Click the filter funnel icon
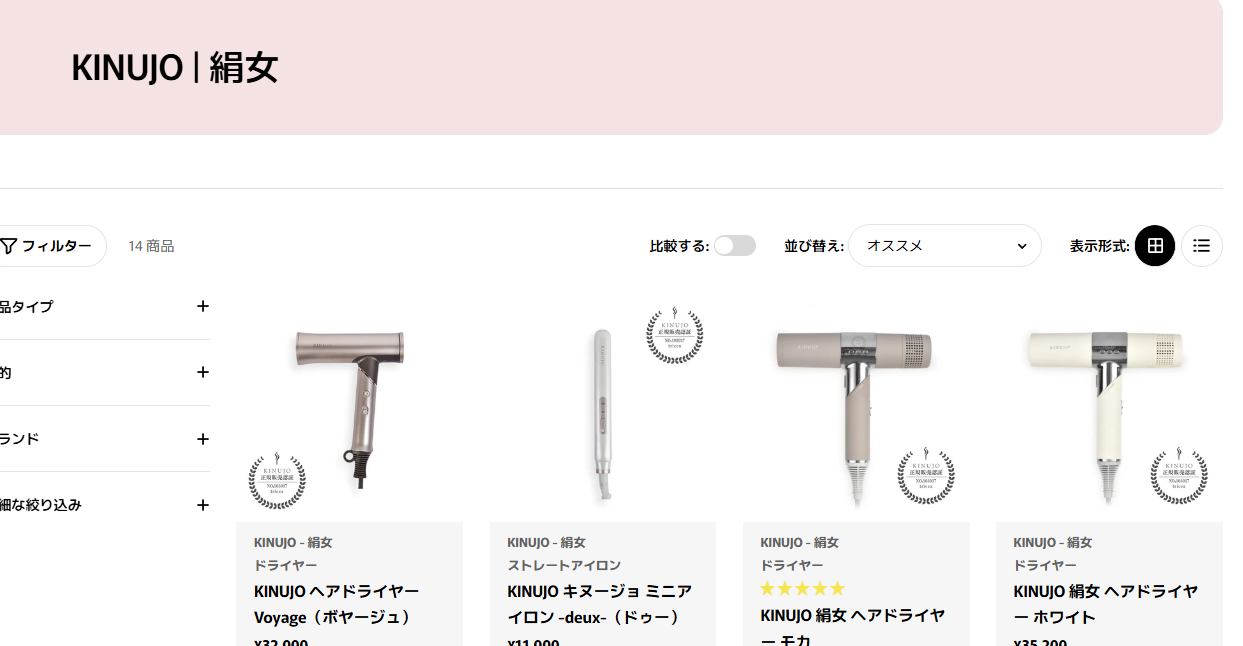This screenshot has height=646, width=1243. tap(9, 246)
